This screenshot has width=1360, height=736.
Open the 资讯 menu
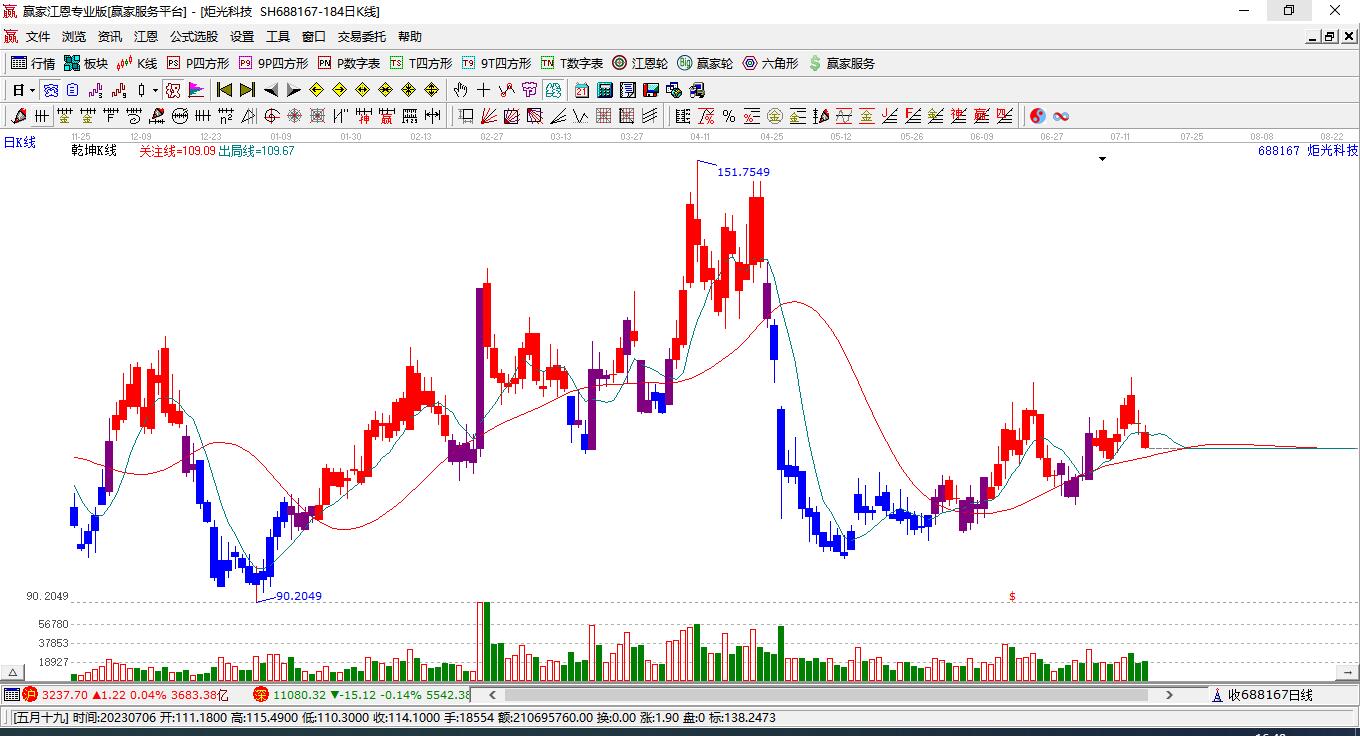[110, 36]
